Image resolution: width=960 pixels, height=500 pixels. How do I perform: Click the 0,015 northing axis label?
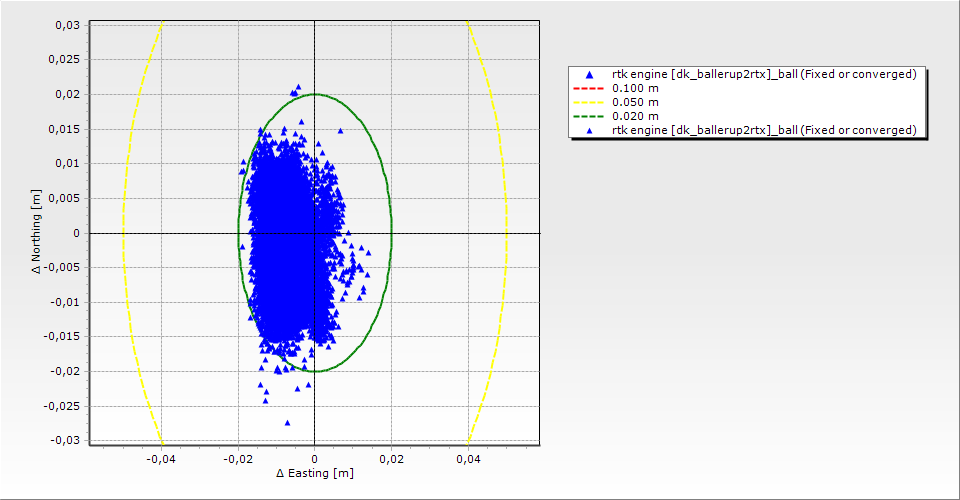64,129
